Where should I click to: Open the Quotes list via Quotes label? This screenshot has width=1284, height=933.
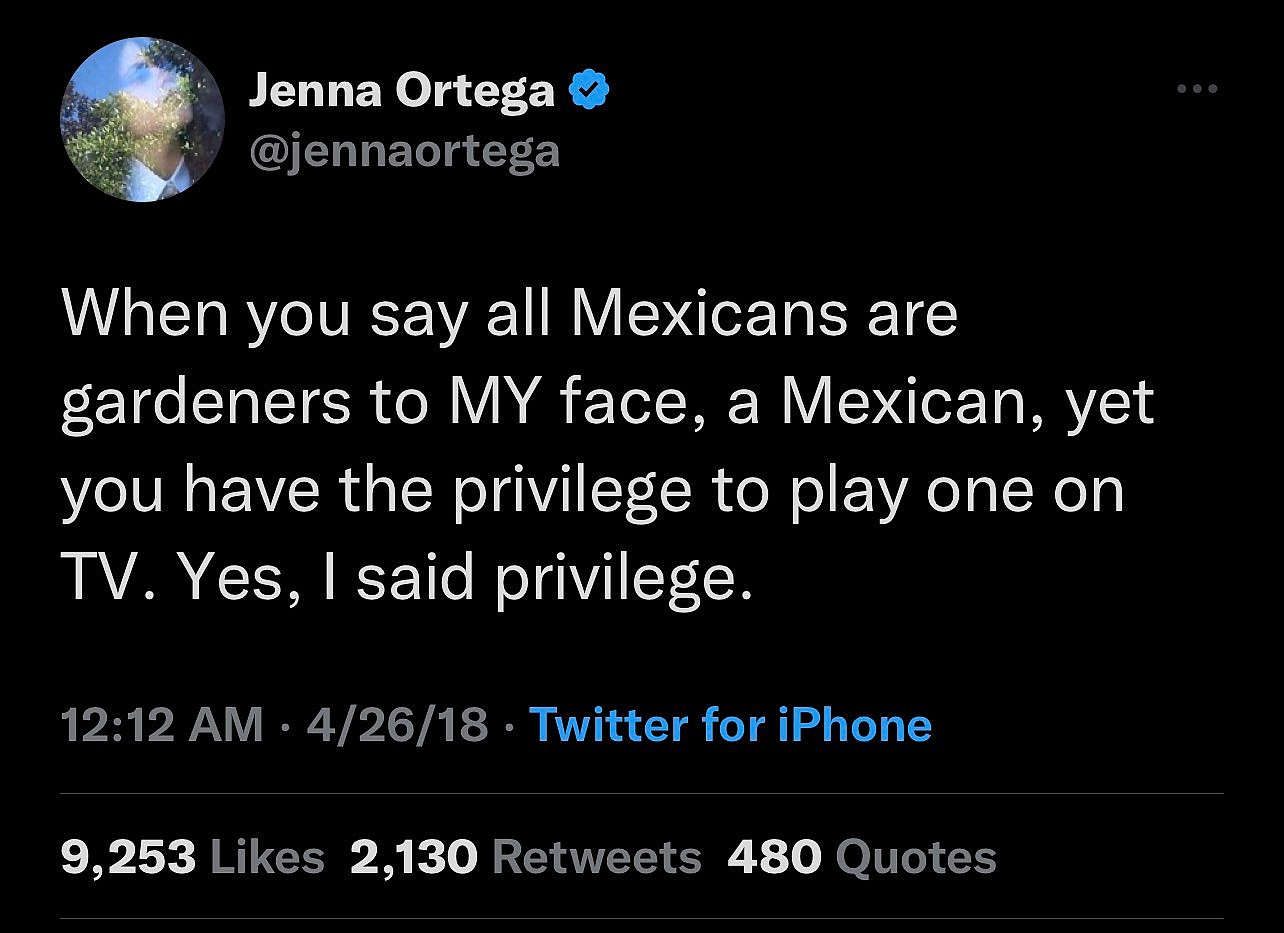pos(915,857)
